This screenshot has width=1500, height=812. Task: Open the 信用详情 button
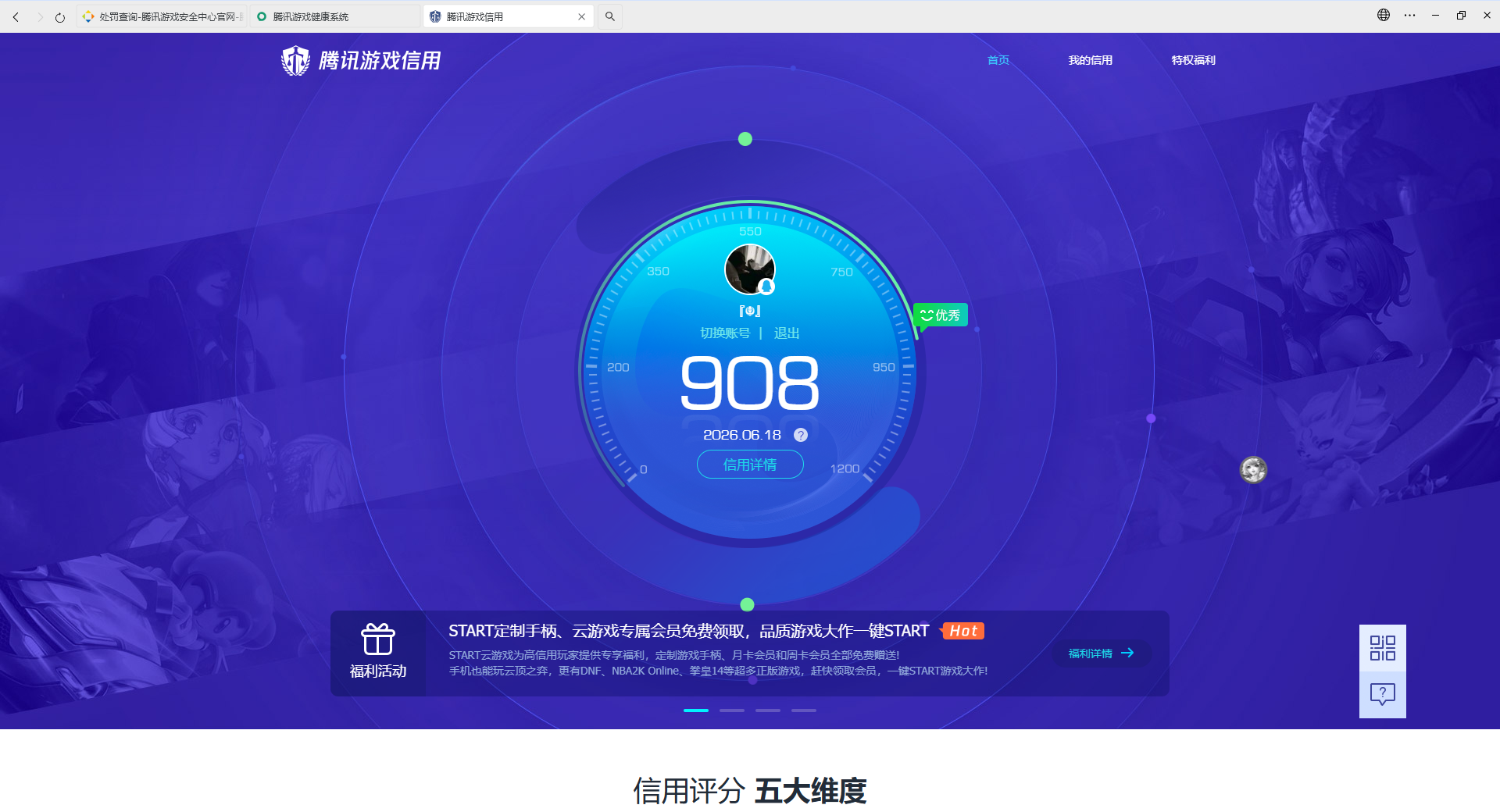click(x=750, y=465)
